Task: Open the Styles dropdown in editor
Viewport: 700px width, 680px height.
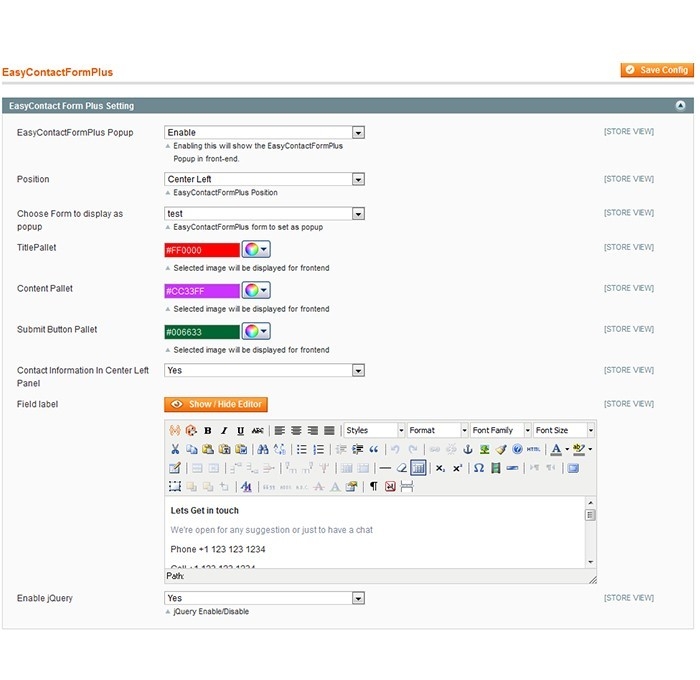Action: pyautogui.click(x=375, y=430)
